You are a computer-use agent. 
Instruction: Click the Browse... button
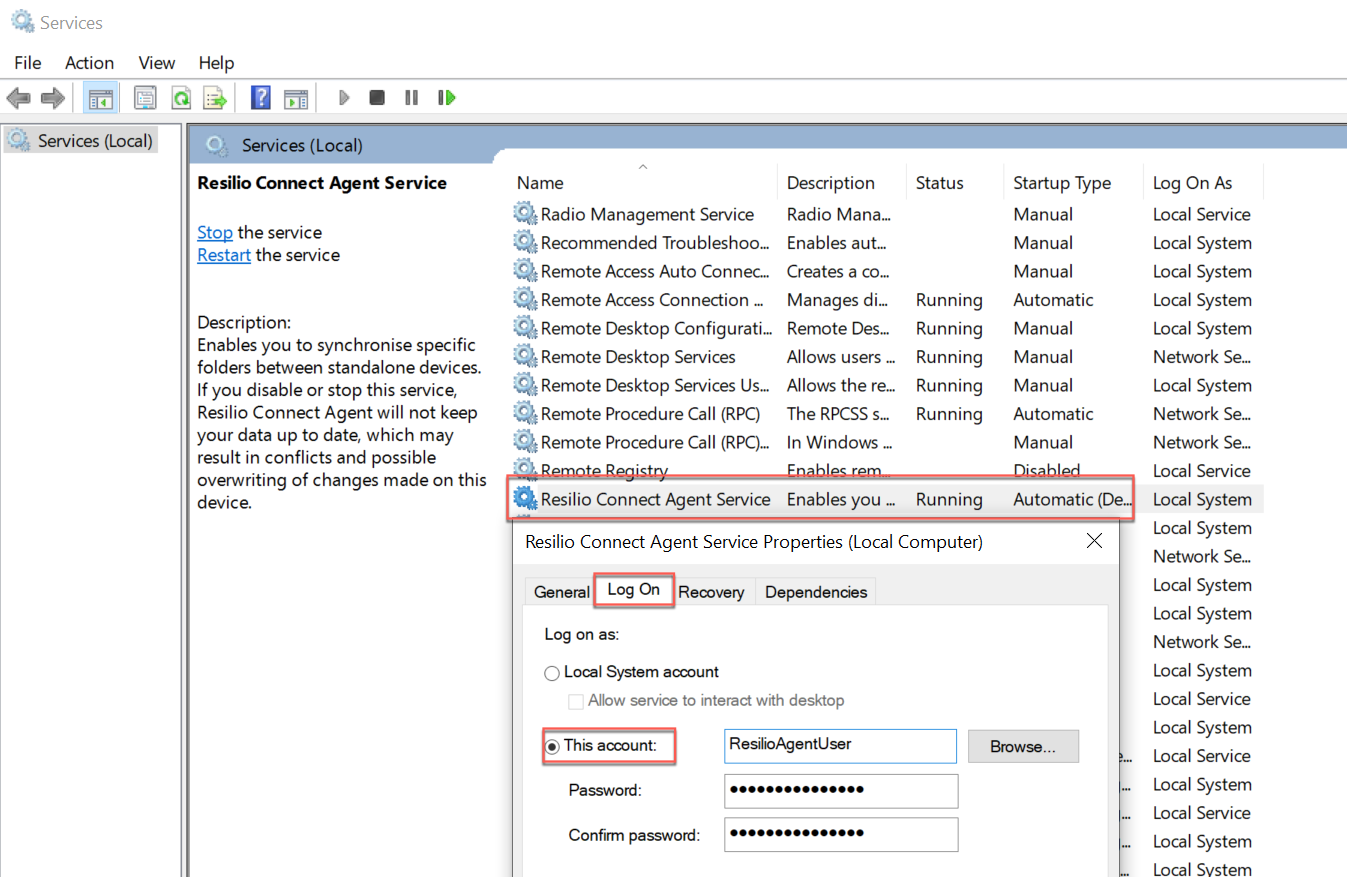(1022, 746)
